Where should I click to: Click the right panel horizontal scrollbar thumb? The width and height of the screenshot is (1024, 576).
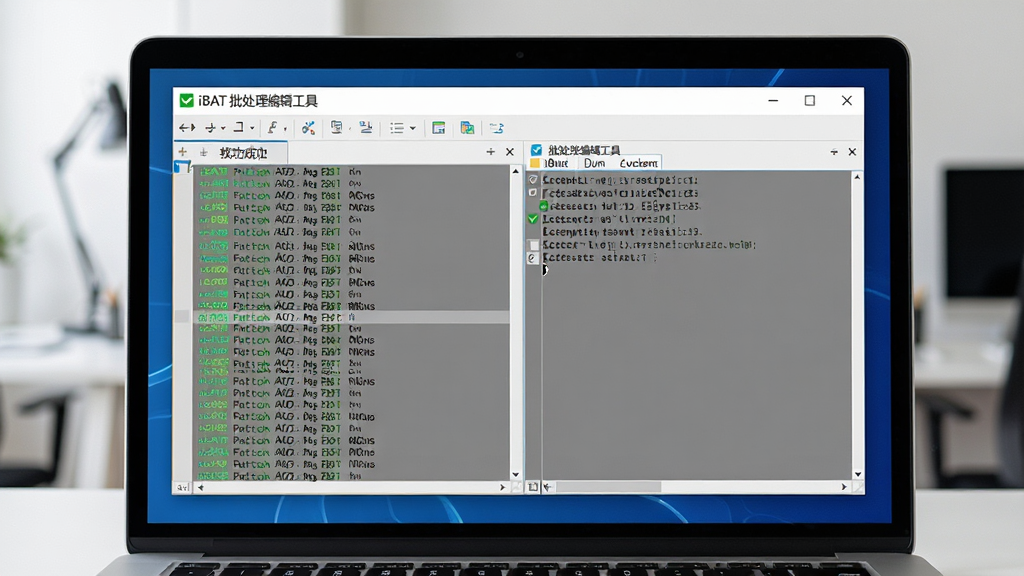click(609, 487)
